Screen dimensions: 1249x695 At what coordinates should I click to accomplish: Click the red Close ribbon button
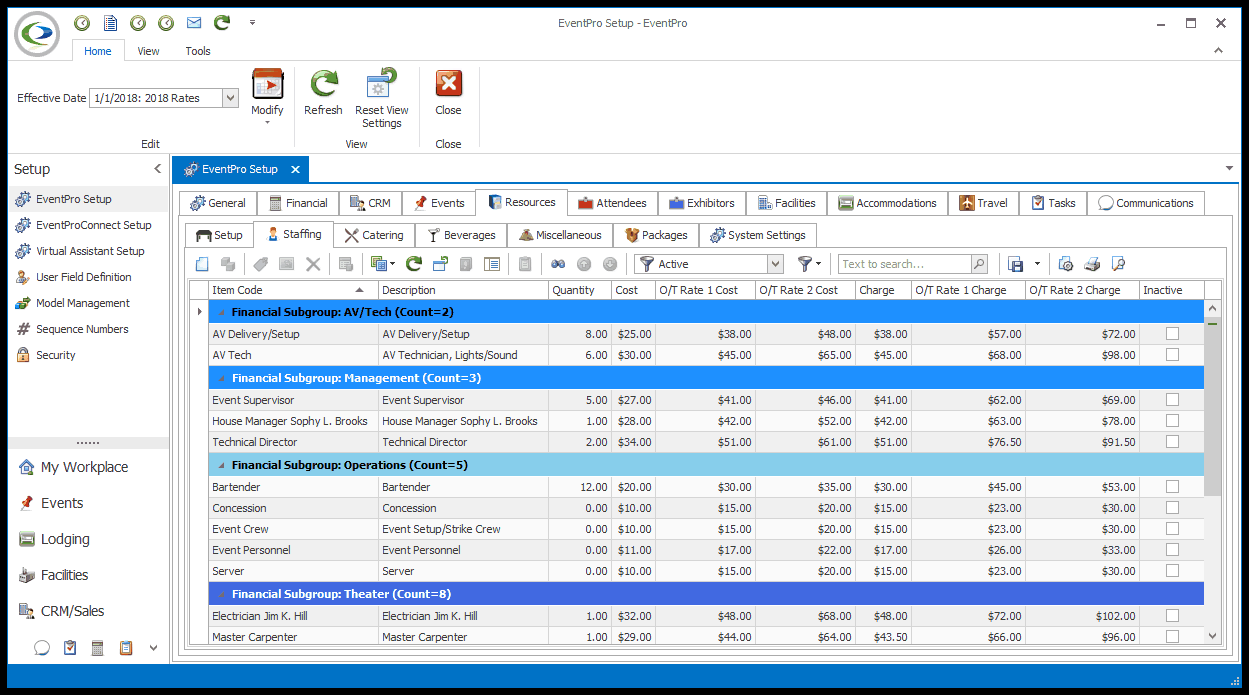(448, 93)
